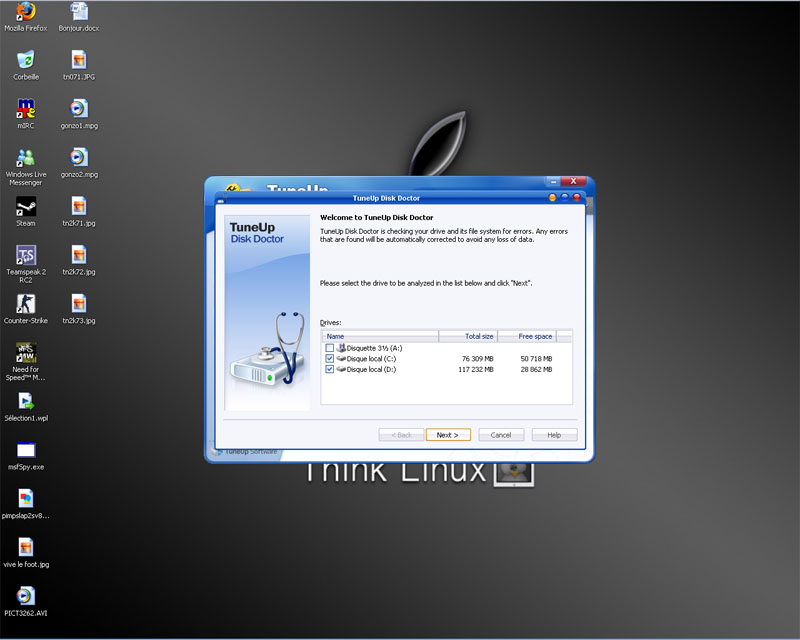Image resolution: width=800 pixels, height=640 pixels.
Task: Click the Disque local (D:) drive icon
Action: (x=341, y=370)
